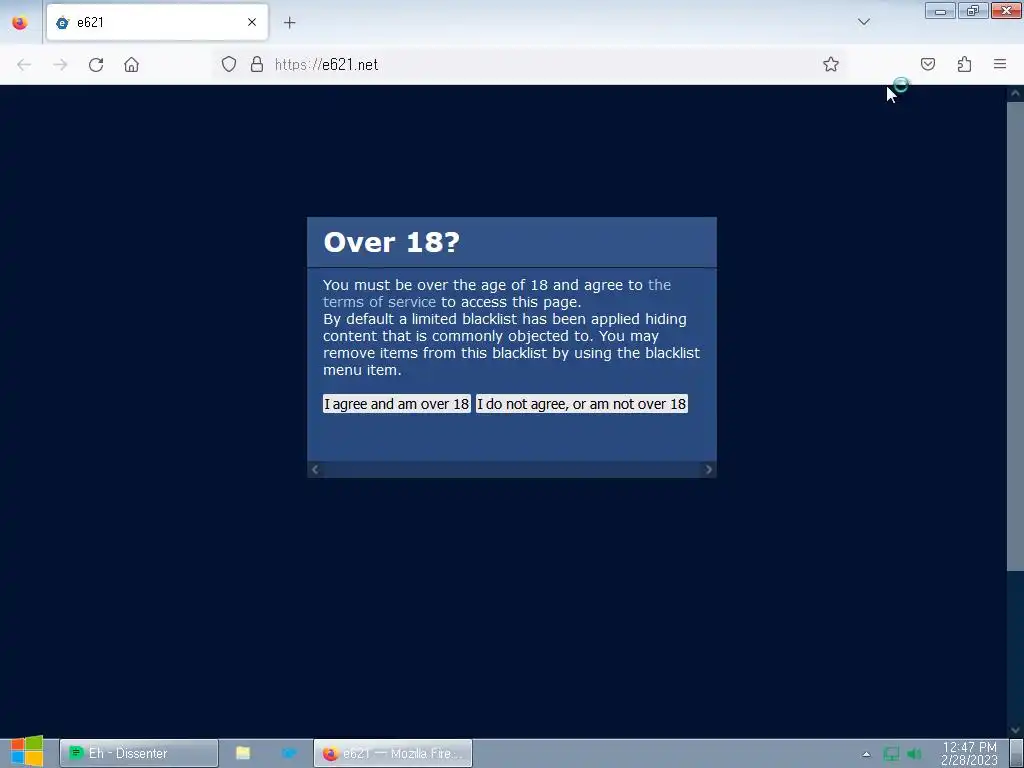Expand the list all tabs chevron
The image size is (1024, 768).
coord(864,22)
